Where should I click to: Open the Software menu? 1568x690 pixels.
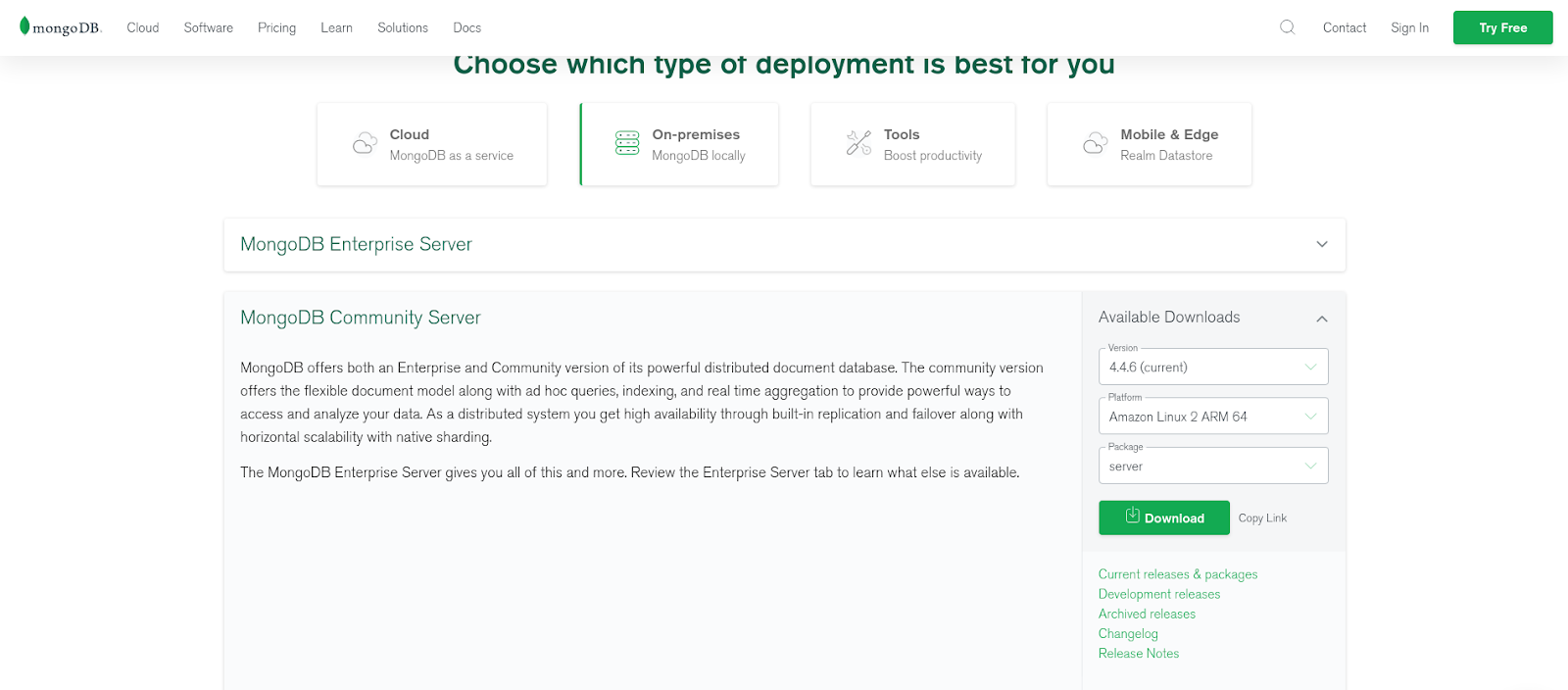[x=209, y=27]
